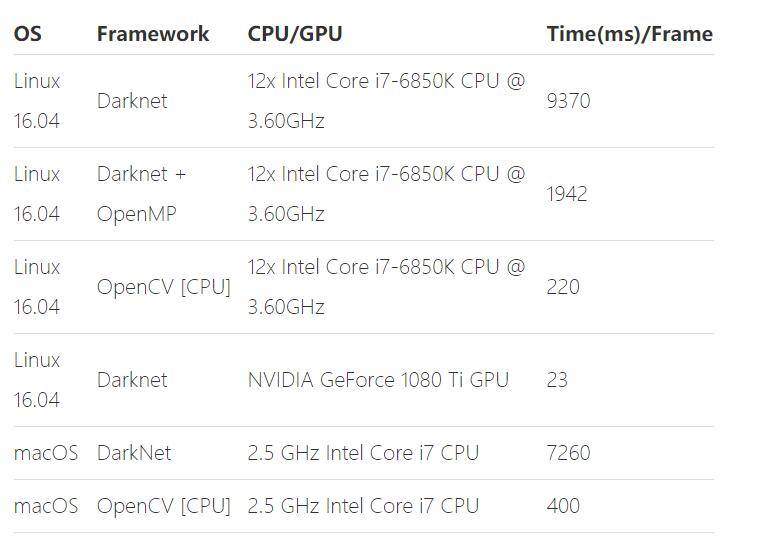Image resolution: width=759 pixels, height=553 pixels.
Task: Select DarkNet in the 7260 ms row
Action: (134, 453)
